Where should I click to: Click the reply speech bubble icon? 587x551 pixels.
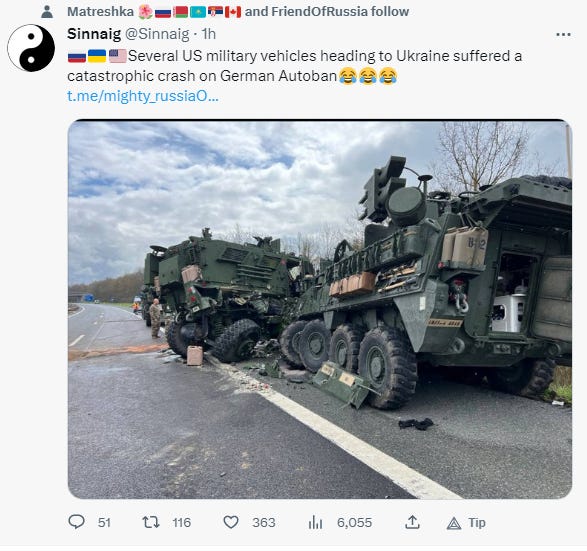[77, 522]
